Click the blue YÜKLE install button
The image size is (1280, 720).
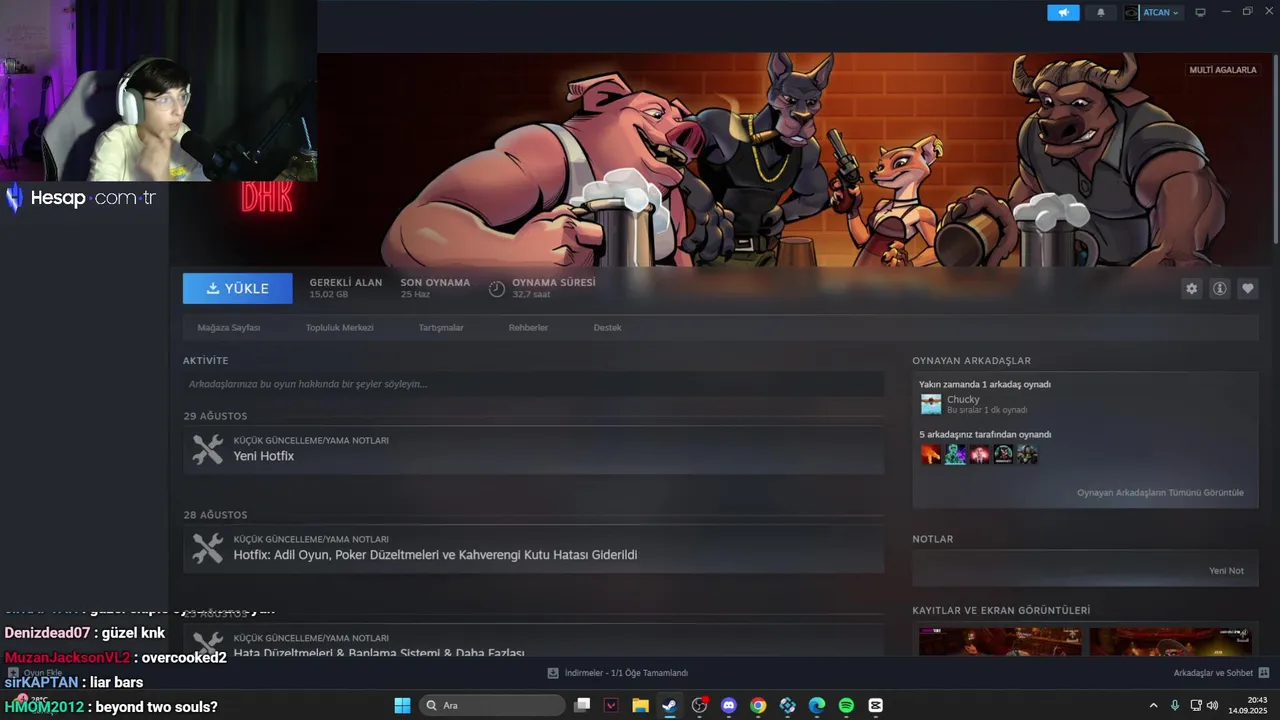[x=238, y=288]
